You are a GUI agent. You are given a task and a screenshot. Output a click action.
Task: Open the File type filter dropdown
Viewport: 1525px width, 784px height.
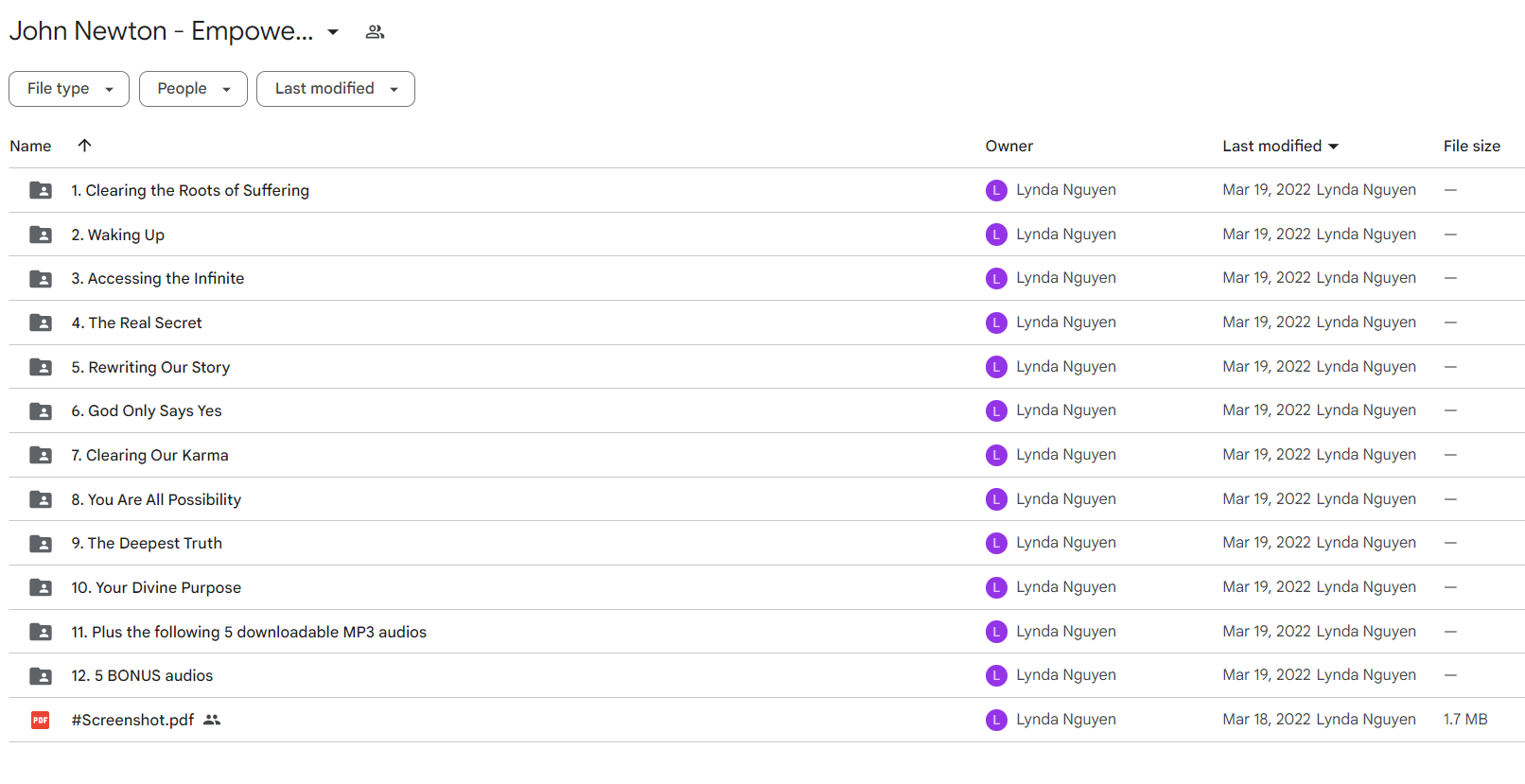(69, 89)
